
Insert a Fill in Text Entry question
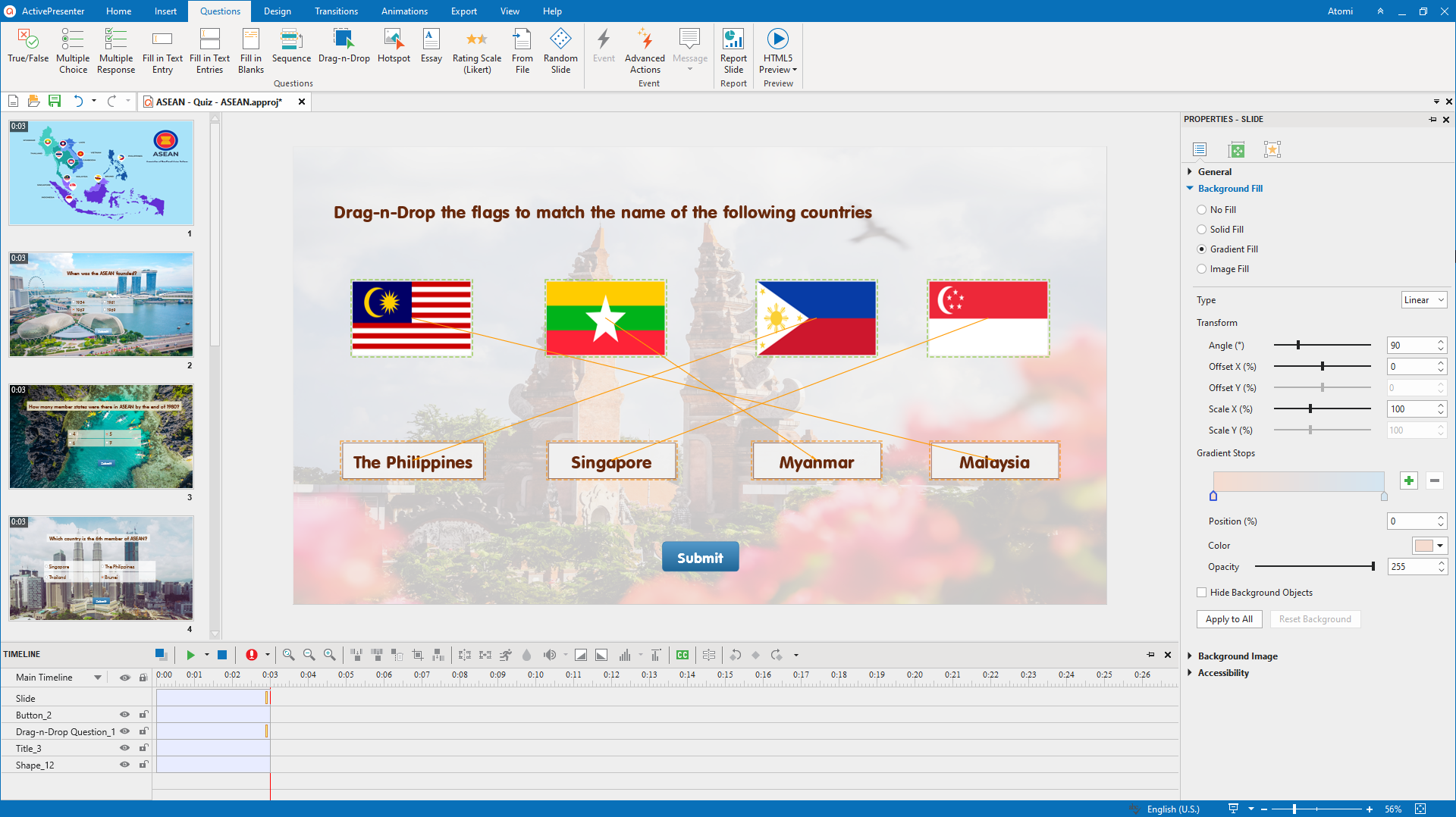tap(162, 50)
